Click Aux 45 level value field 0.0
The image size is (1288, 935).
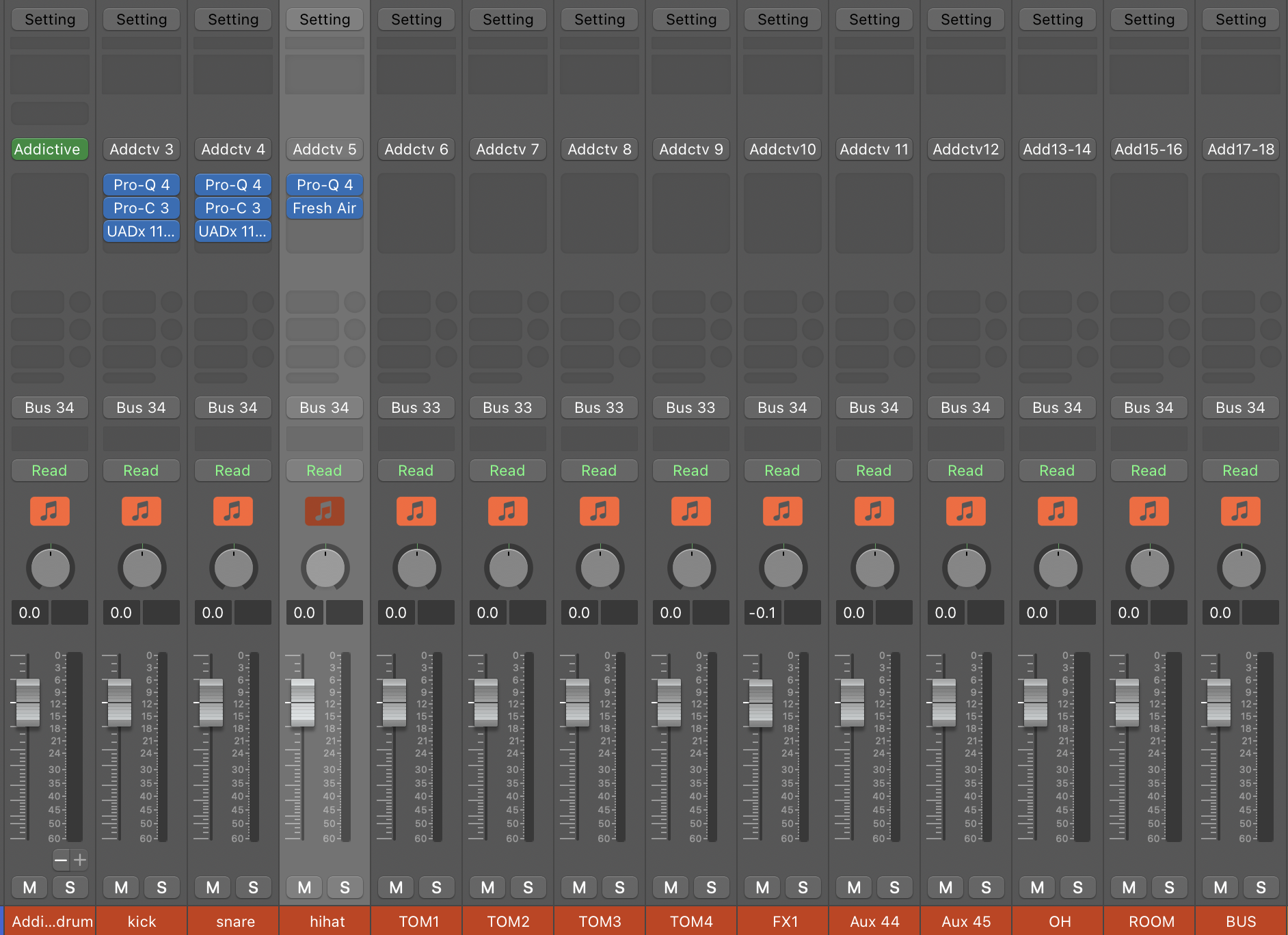945,612
